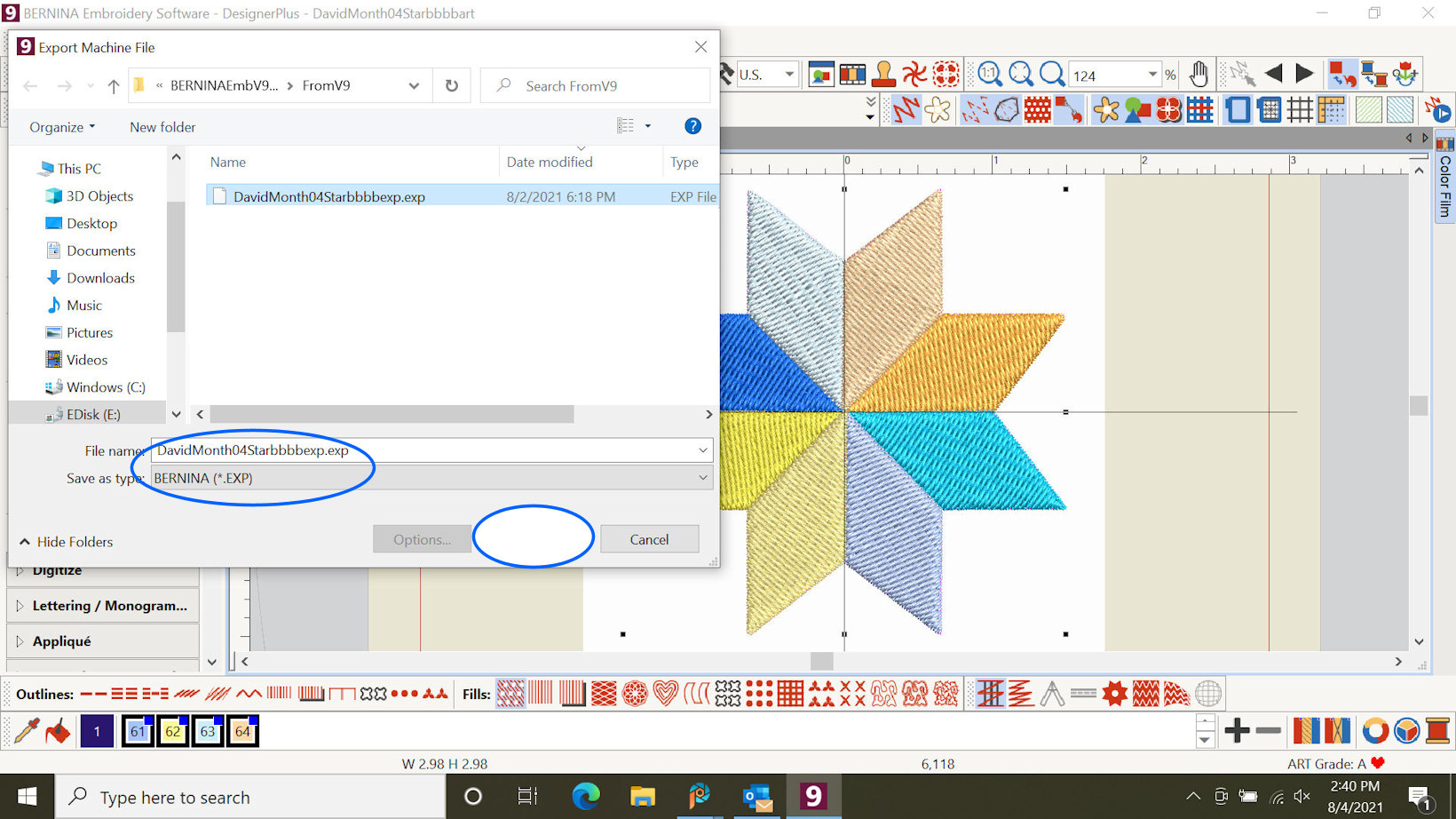
Task: Toggle the yellow flower artwork display icon
Action: [1105, 110]
